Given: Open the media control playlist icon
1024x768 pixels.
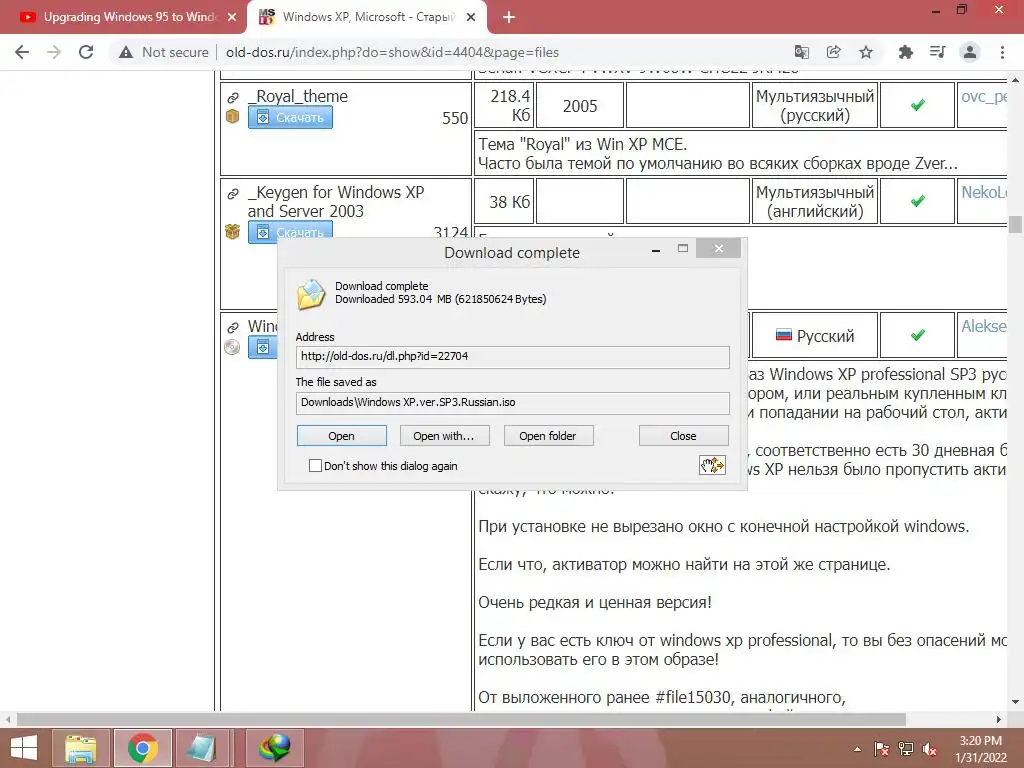Looking at the screenshot, I should [x=937, y=52].
